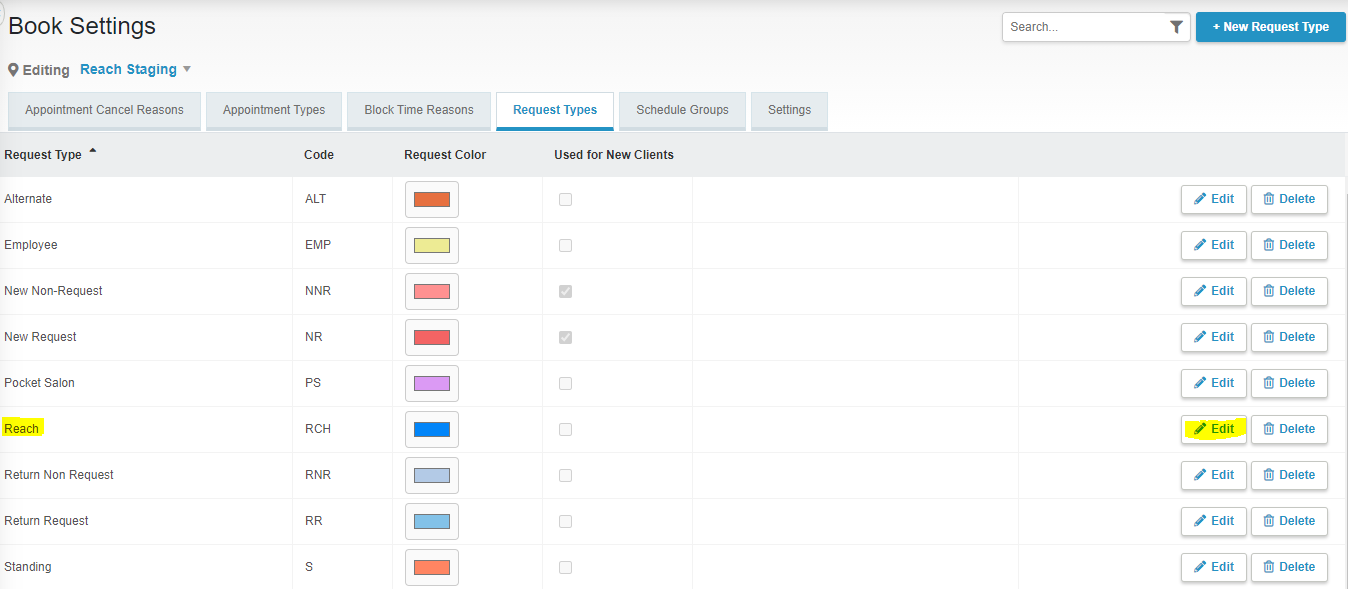Image resolution: width=1348 pixels, height=589 pixels.
Task: Open the Block Time Reasons tab
Action: (419, 111)
